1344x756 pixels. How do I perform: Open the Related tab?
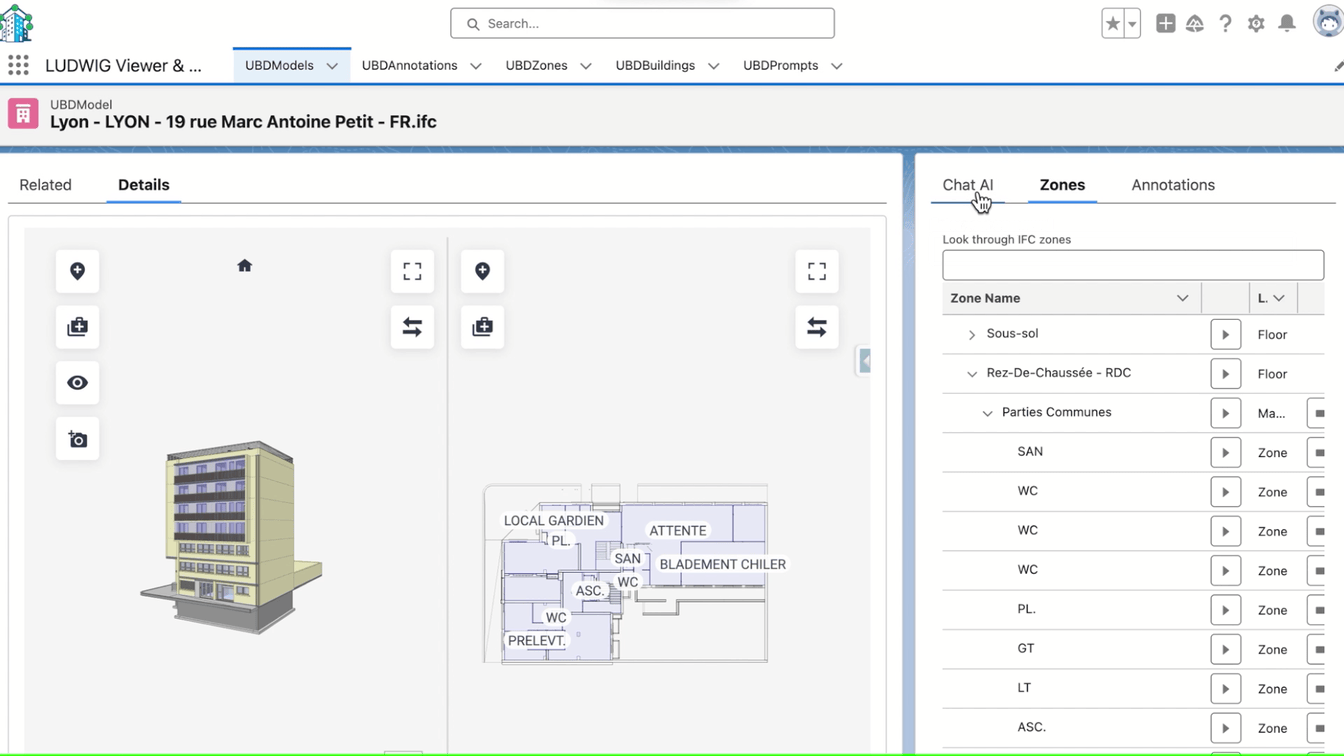pos(45,185)
